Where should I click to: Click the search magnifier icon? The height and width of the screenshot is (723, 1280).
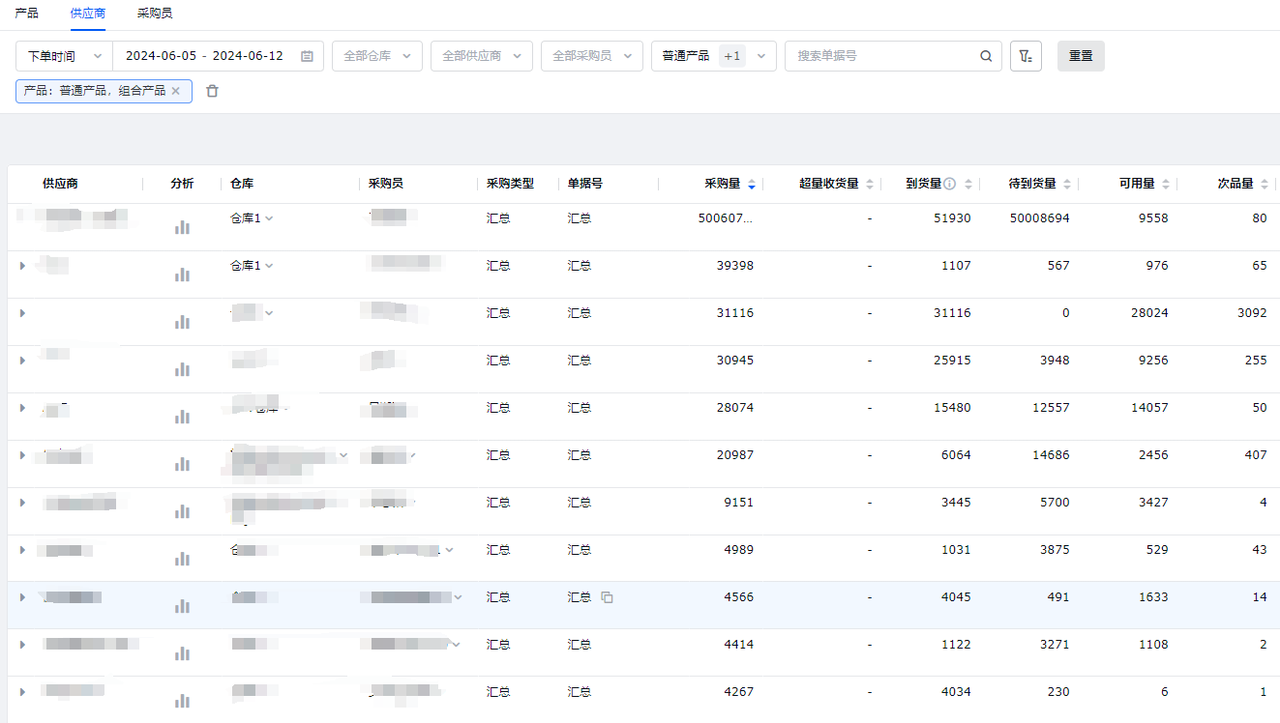point(986,56)
